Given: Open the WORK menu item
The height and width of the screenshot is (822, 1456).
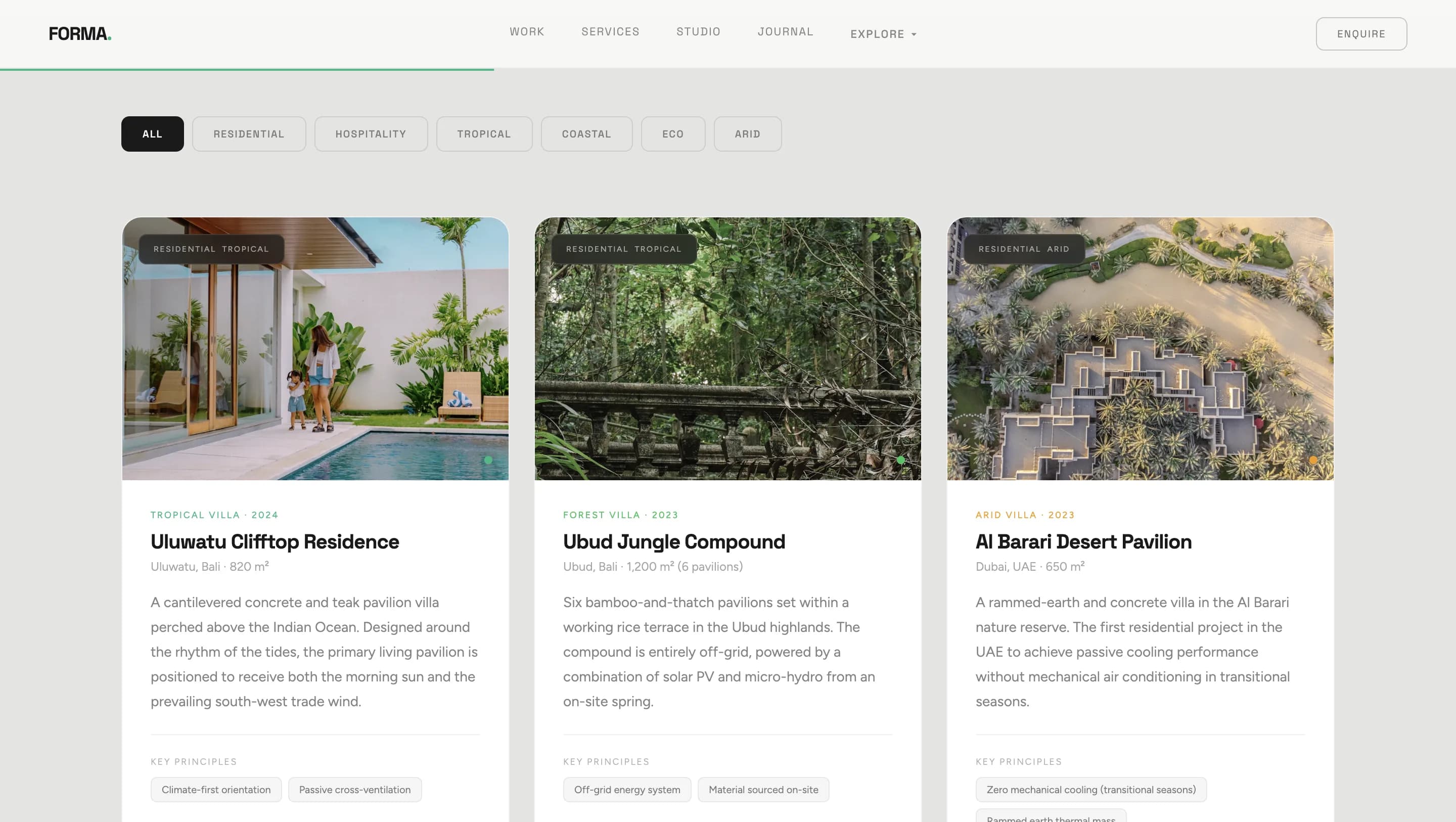Looking at the screenshot, I should tap(526, 32).
